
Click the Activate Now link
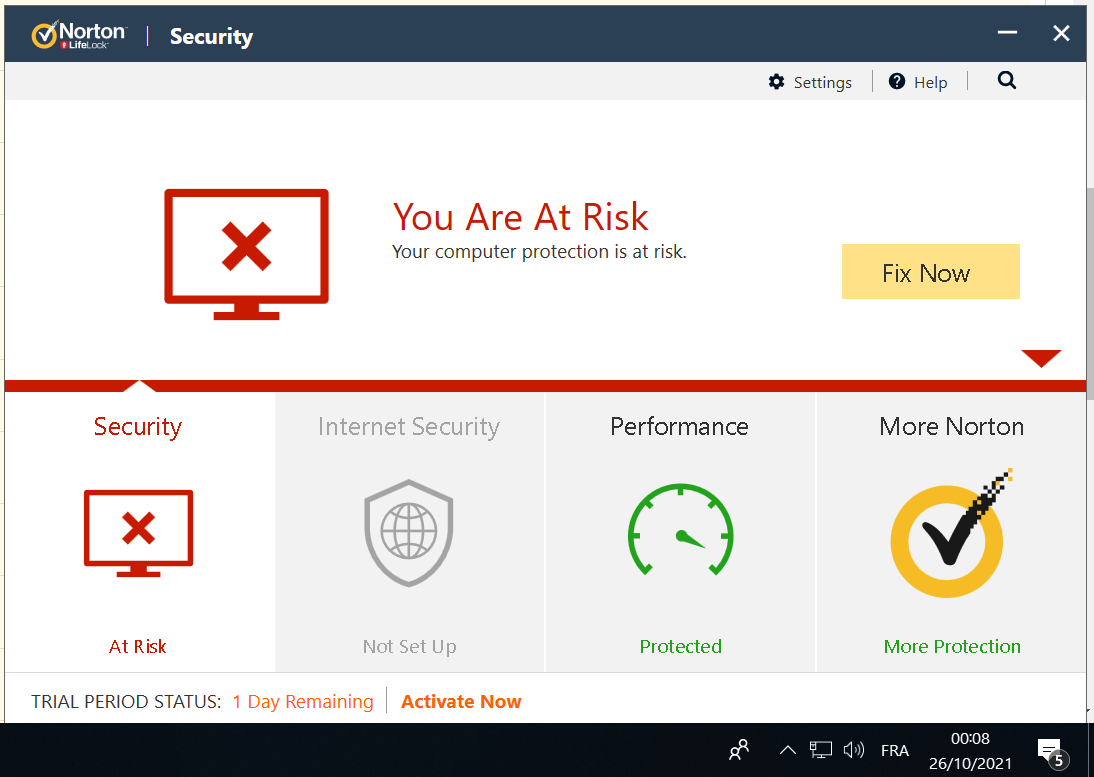point(461,701)
